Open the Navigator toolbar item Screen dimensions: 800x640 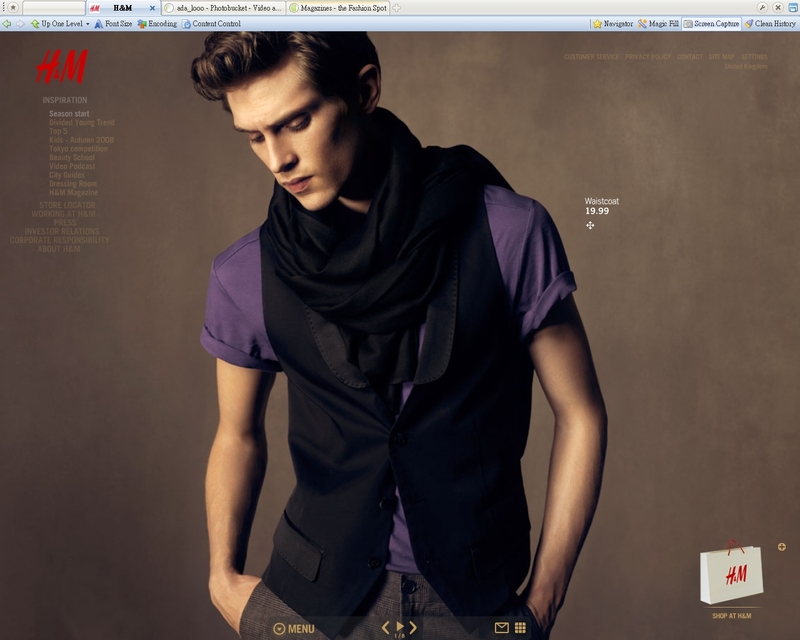coord(612,23)
